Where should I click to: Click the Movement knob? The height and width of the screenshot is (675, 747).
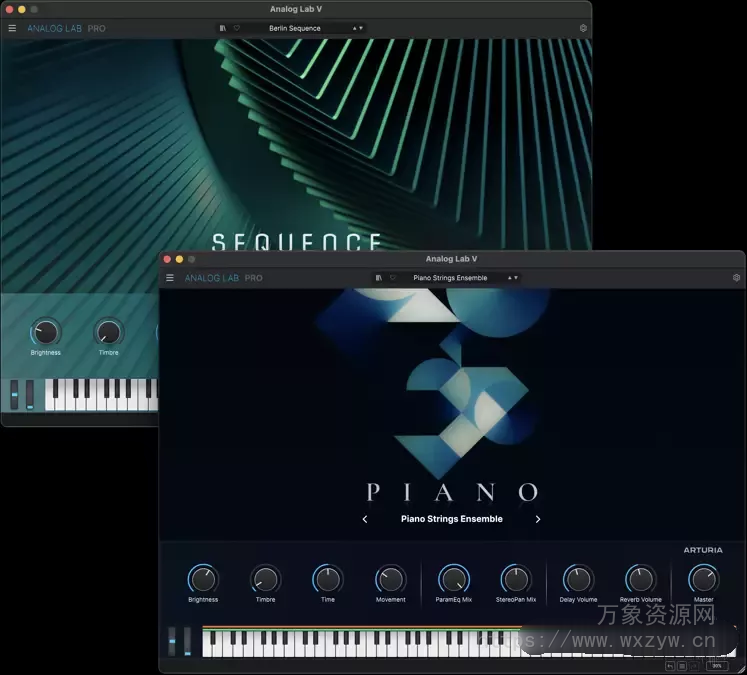click(x=391, y=579)
